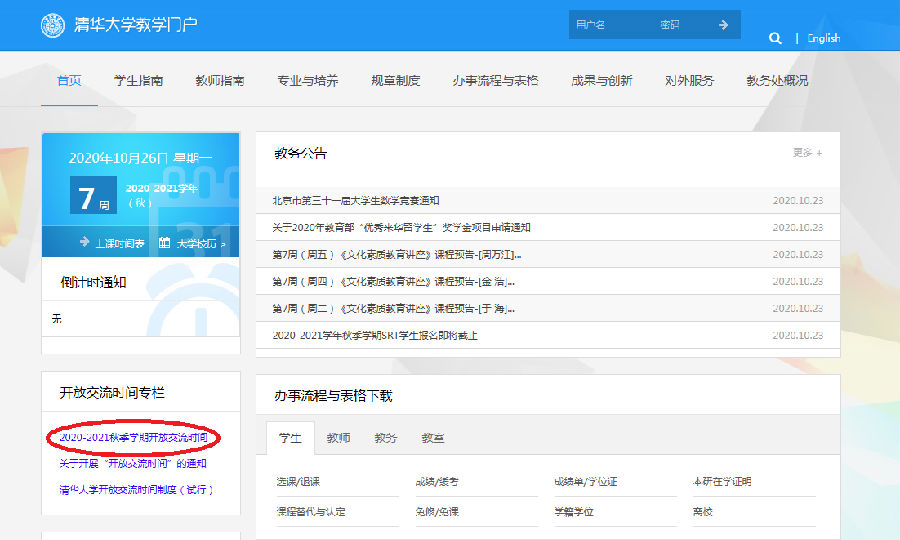Click the 用户名 username field
900x540 pixels.
point(611,25)
